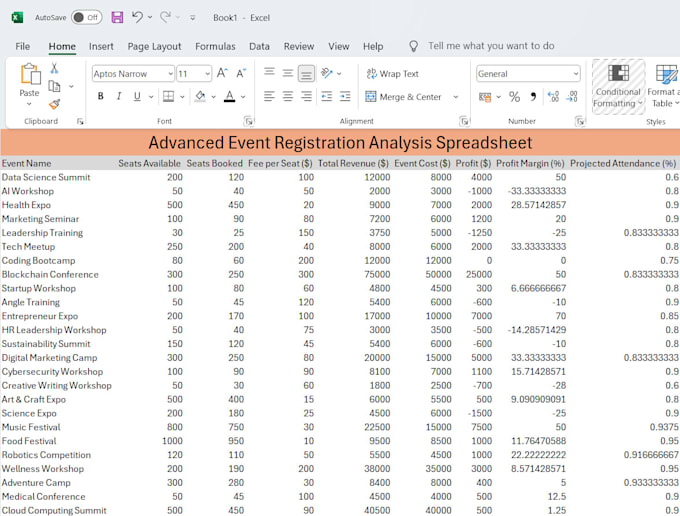Click the Undo arrow icon
Viewport: 680px width, 516px height.
(x=137, y=17)
